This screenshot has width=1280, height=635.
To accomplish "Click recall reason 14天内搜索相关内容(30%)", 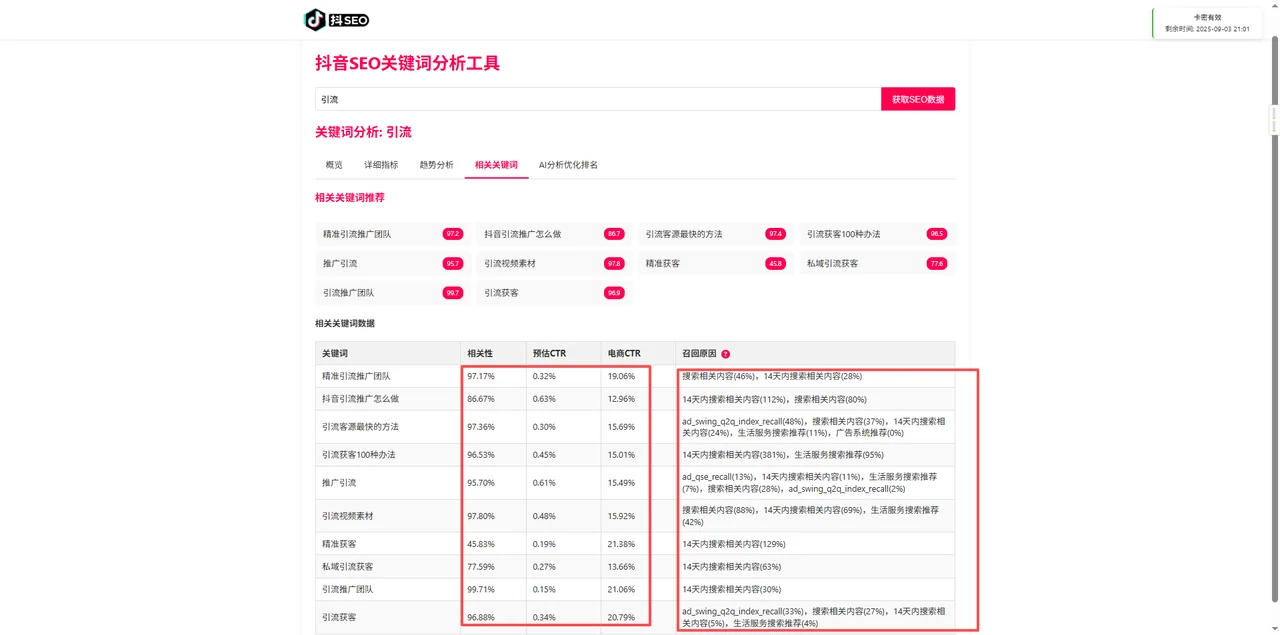I will tap(732, 589).
